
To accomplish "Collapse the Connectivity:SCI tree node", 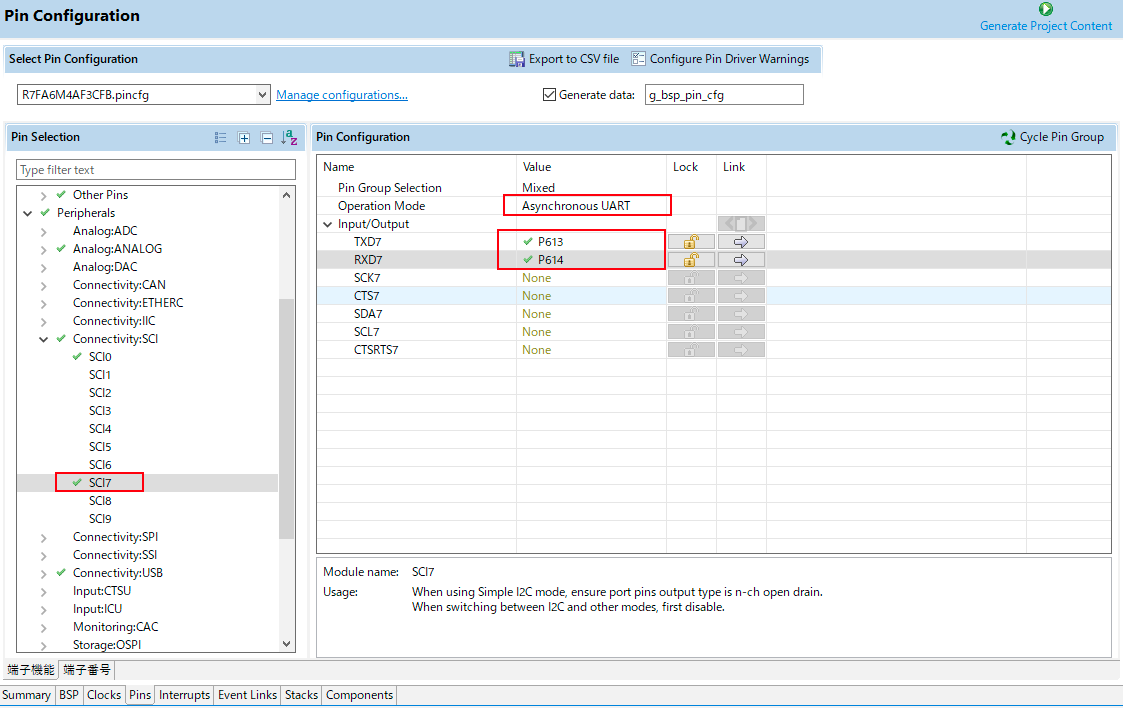I will (x=44, y=339).
